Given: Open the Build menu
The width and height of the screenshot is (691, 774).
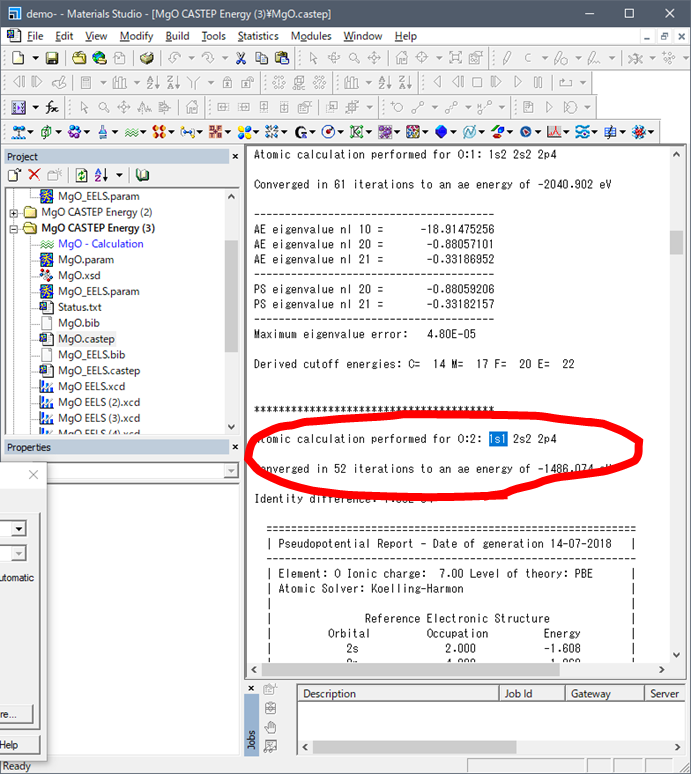Looking at the screenshot, I should pos(177,36).
